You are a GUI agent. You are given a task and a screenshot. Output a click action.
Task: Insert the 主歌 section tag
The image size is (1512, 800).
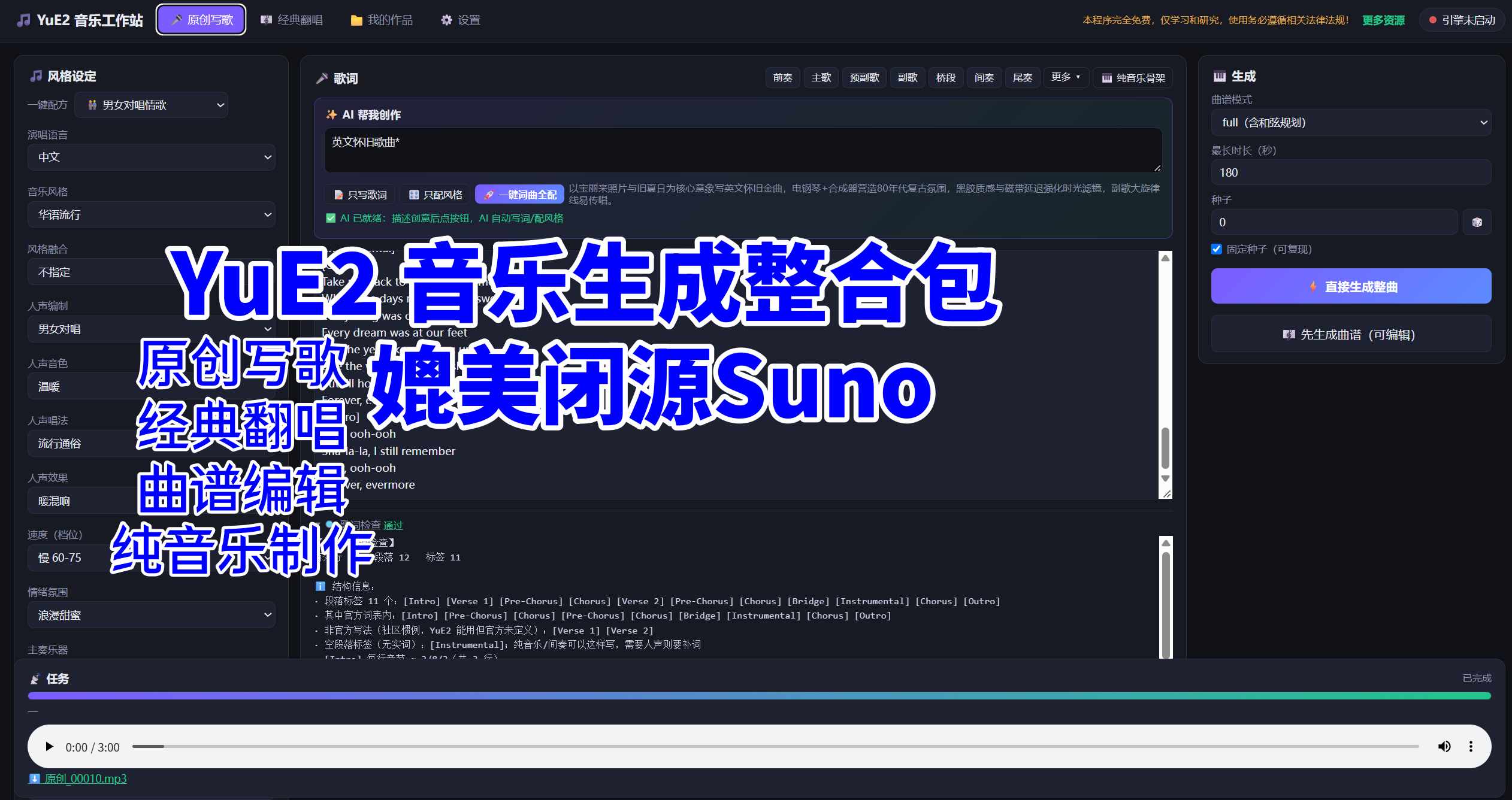821,77
